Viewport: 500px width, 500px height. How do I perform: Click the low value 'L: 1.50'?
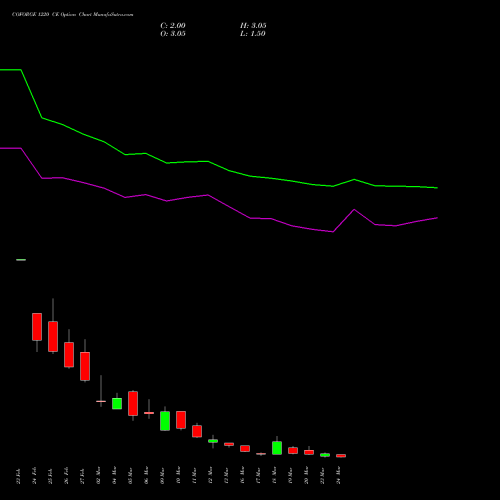tap(253, 34)
